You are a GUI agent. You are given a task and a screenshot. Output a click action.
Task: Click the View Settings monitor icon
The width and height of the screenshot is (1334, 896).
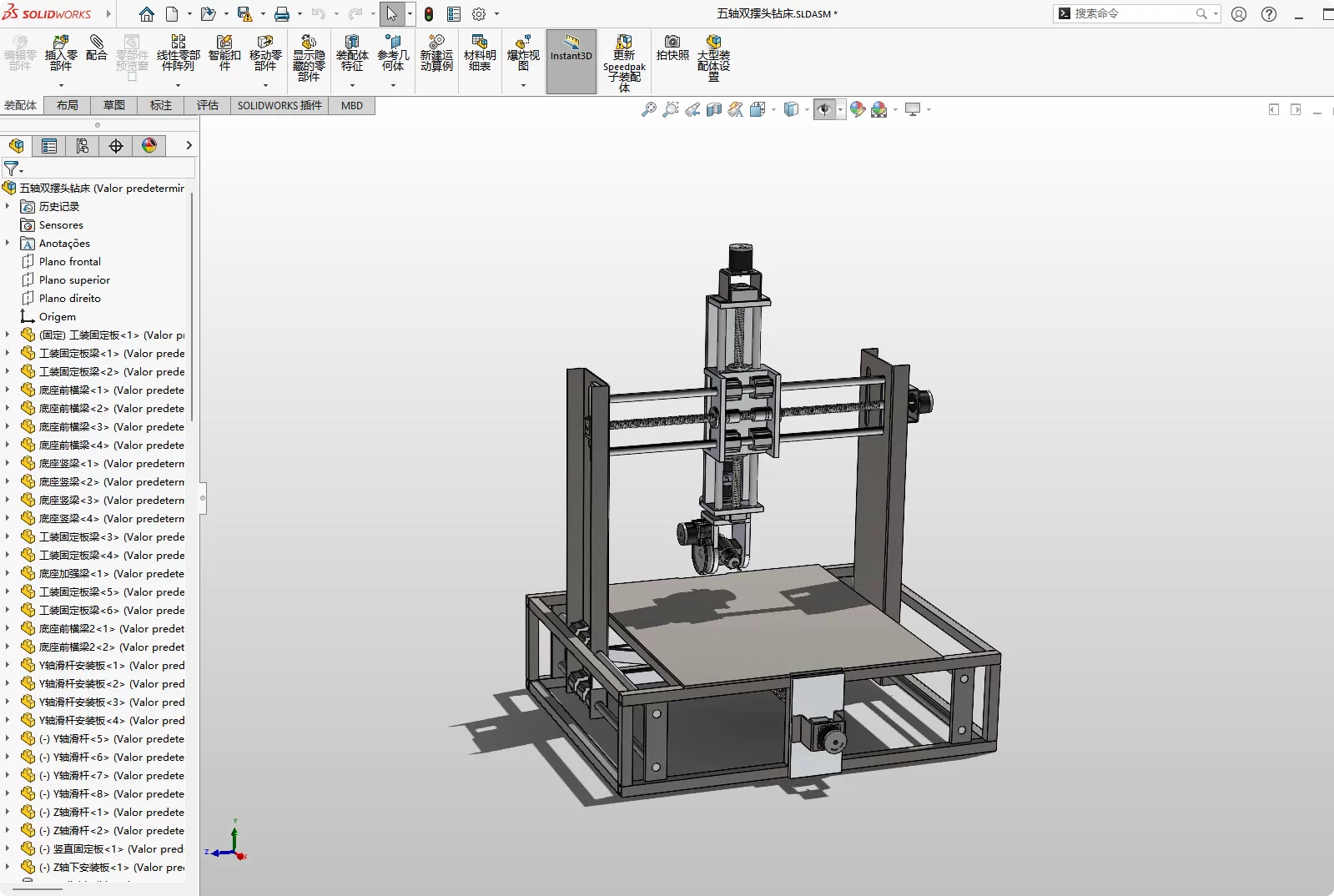tap(913, 109)
